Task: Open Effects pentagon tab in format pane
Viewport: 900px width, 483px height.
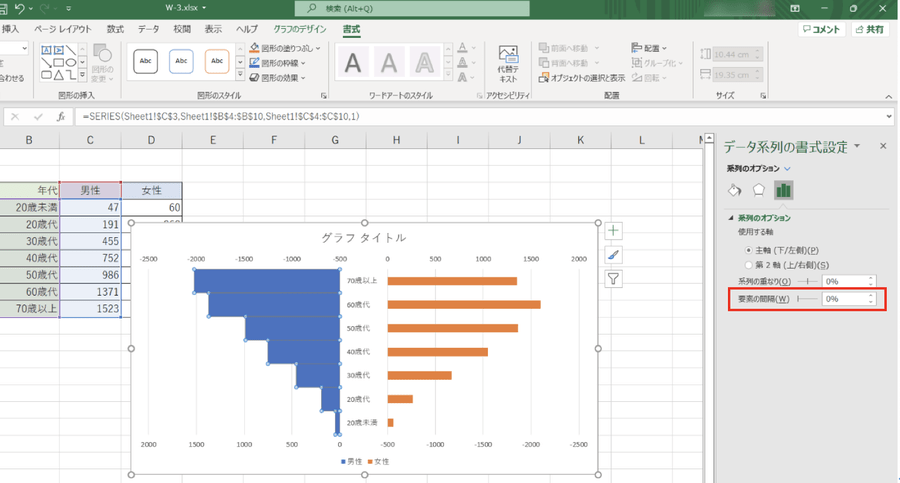Action: [759, 190]
